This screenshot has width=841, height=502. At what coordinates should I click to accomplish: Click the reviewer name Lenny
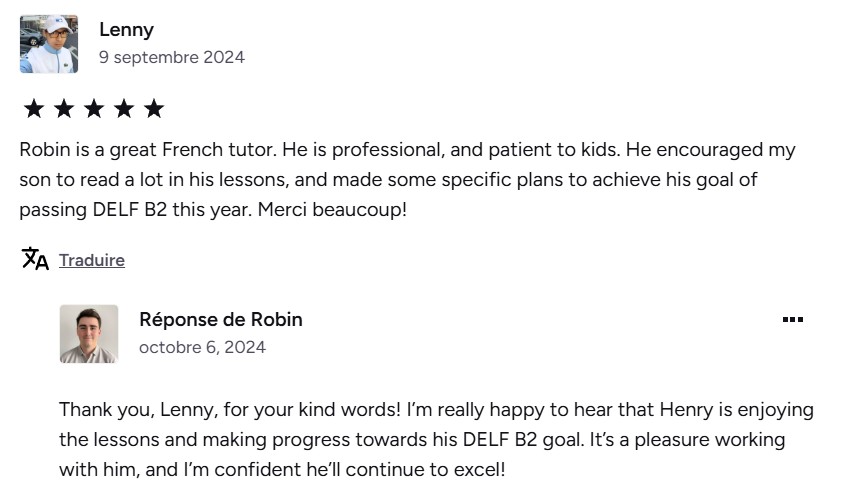pos(127,29)
